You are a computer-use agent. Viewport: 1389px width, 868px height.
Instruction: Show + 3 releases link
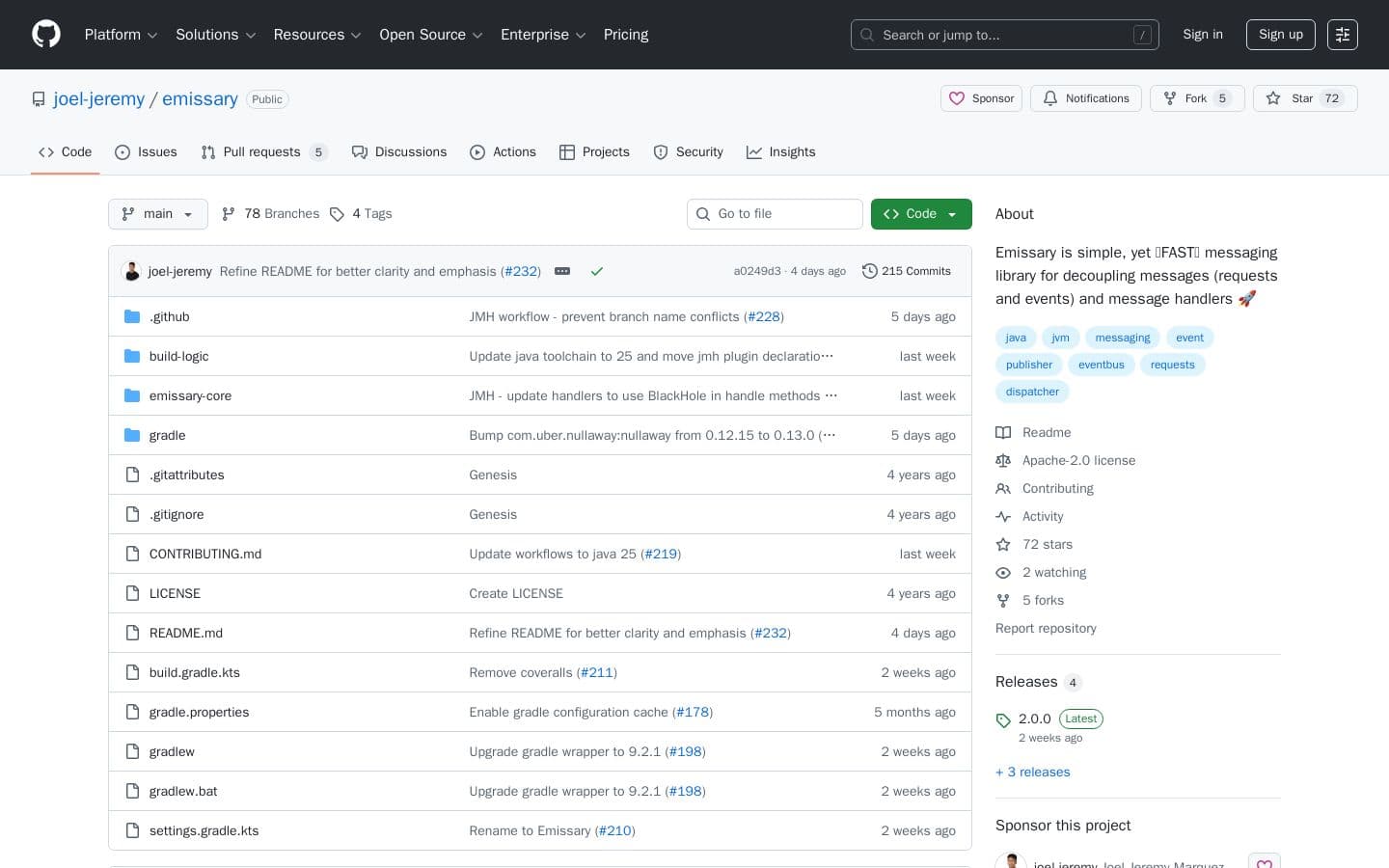point(1032,772)
